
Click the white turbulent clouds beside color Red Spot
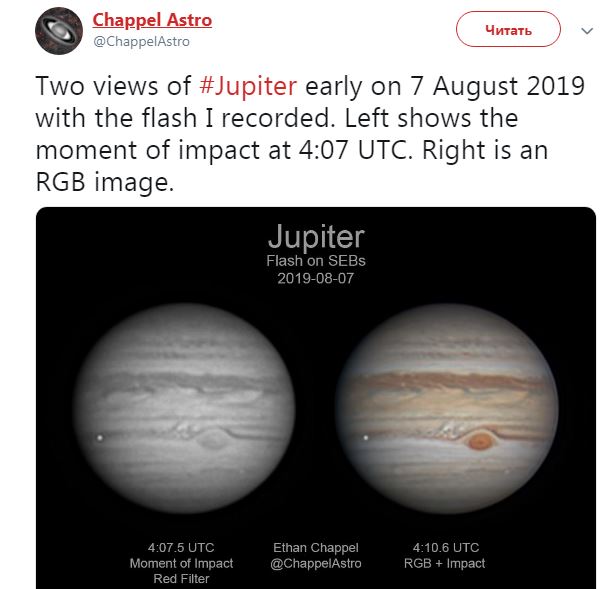448,429
